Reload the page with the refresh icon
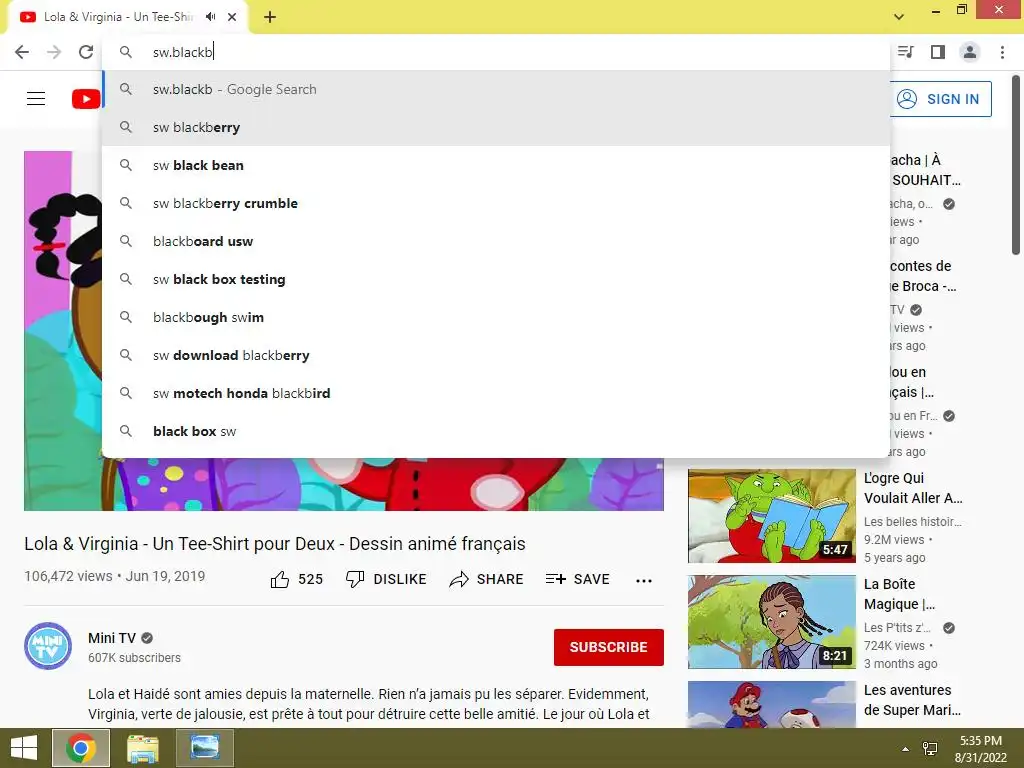The width and height of the screenshot is (1024, 768). (86, 52)
